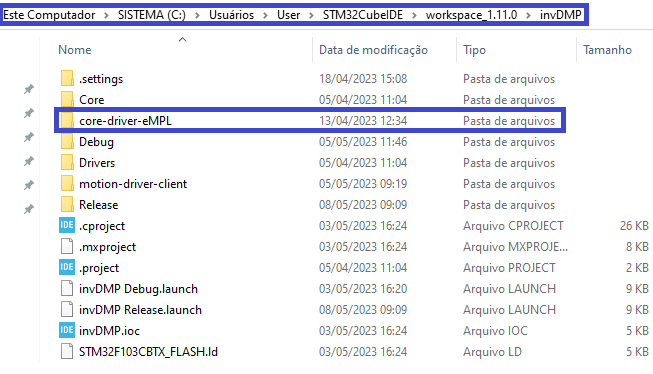Click the .cproject IDE file icon
Screen dimensions: 653x374
[67, 225]
